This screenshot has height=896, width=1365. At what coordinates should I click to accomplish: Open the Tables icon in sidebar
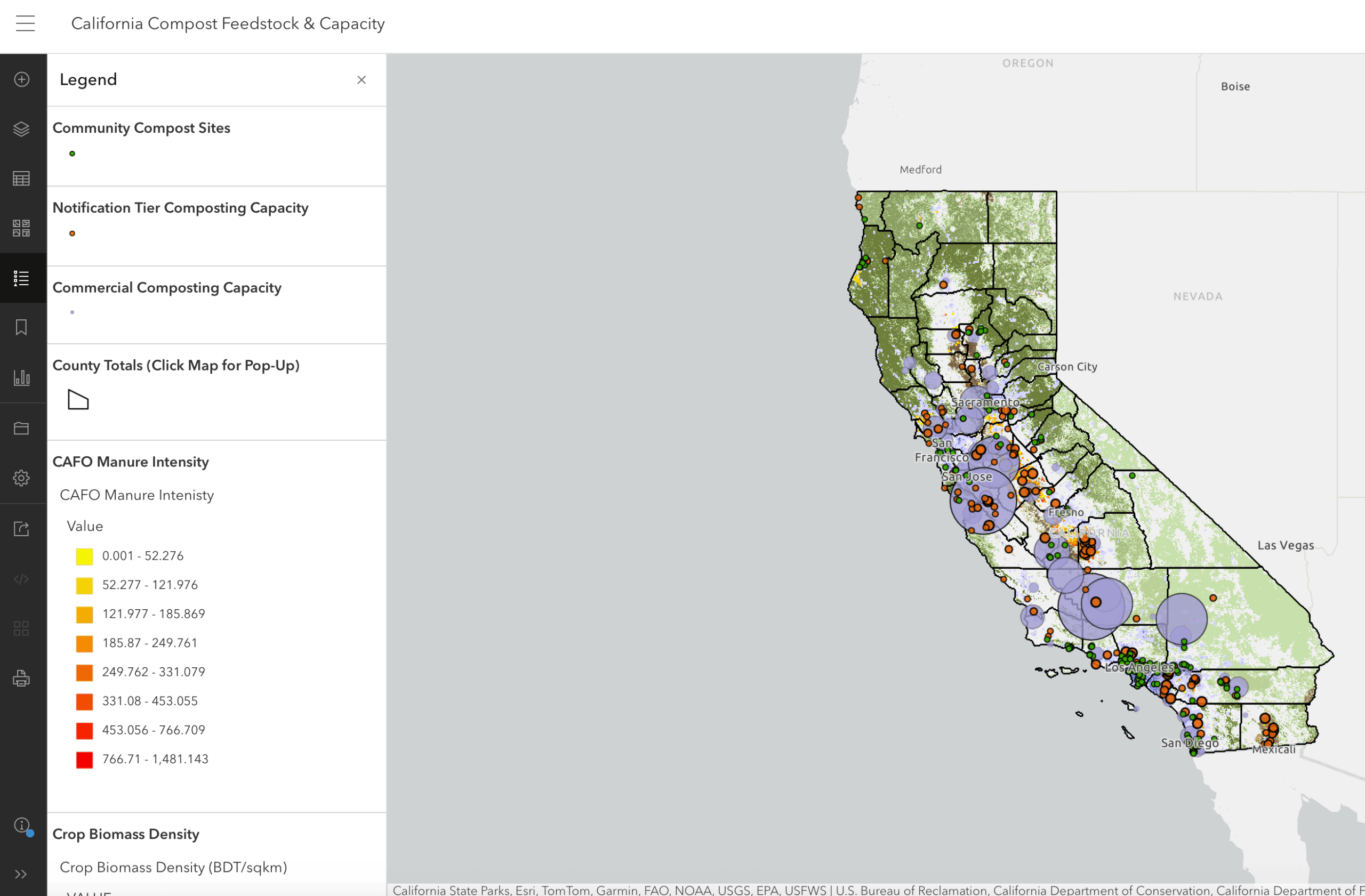pyautogui.click(x=22, y=179)
